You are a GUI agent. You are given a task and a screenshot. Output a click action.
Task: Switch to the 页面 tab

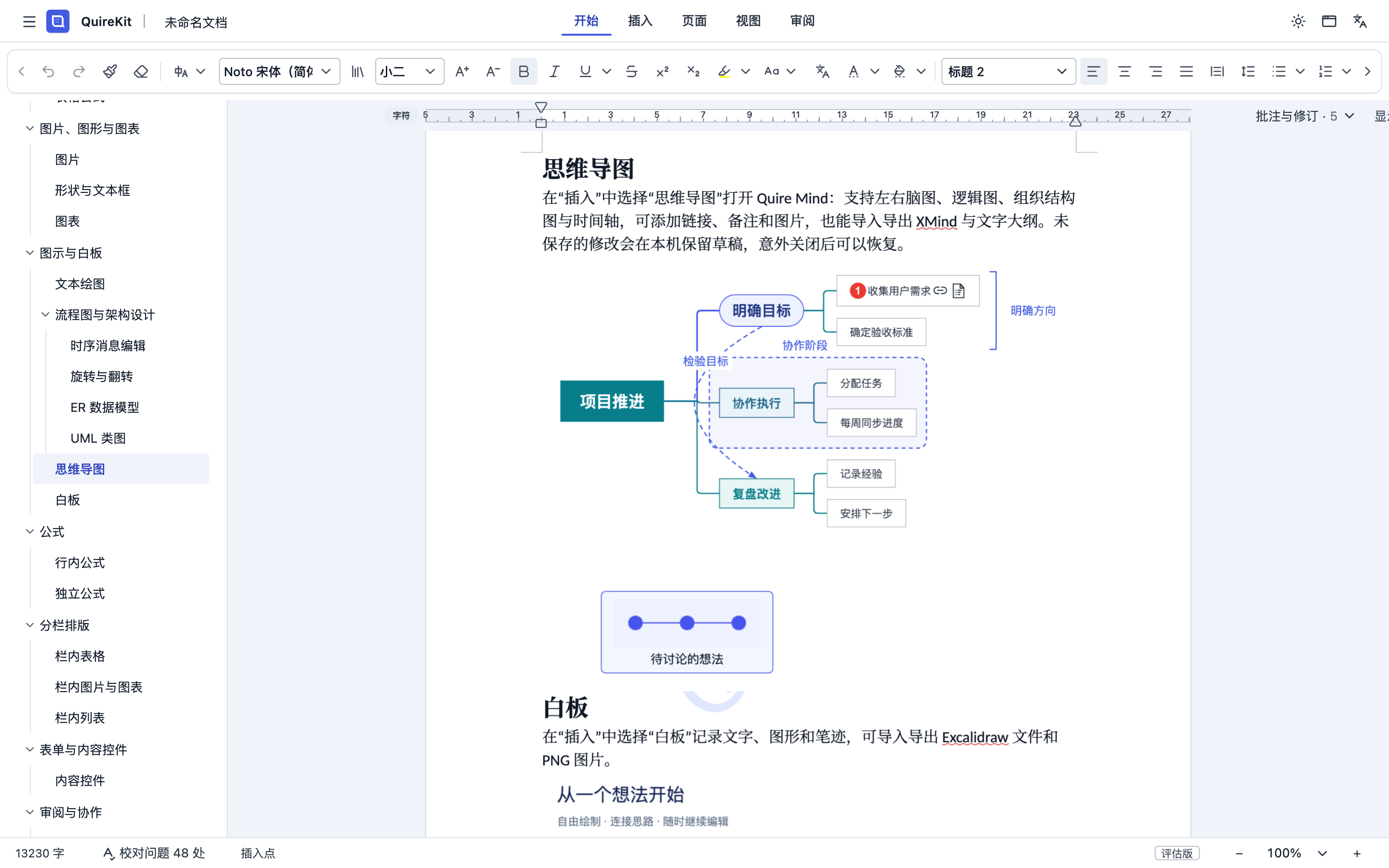[694, 21]
